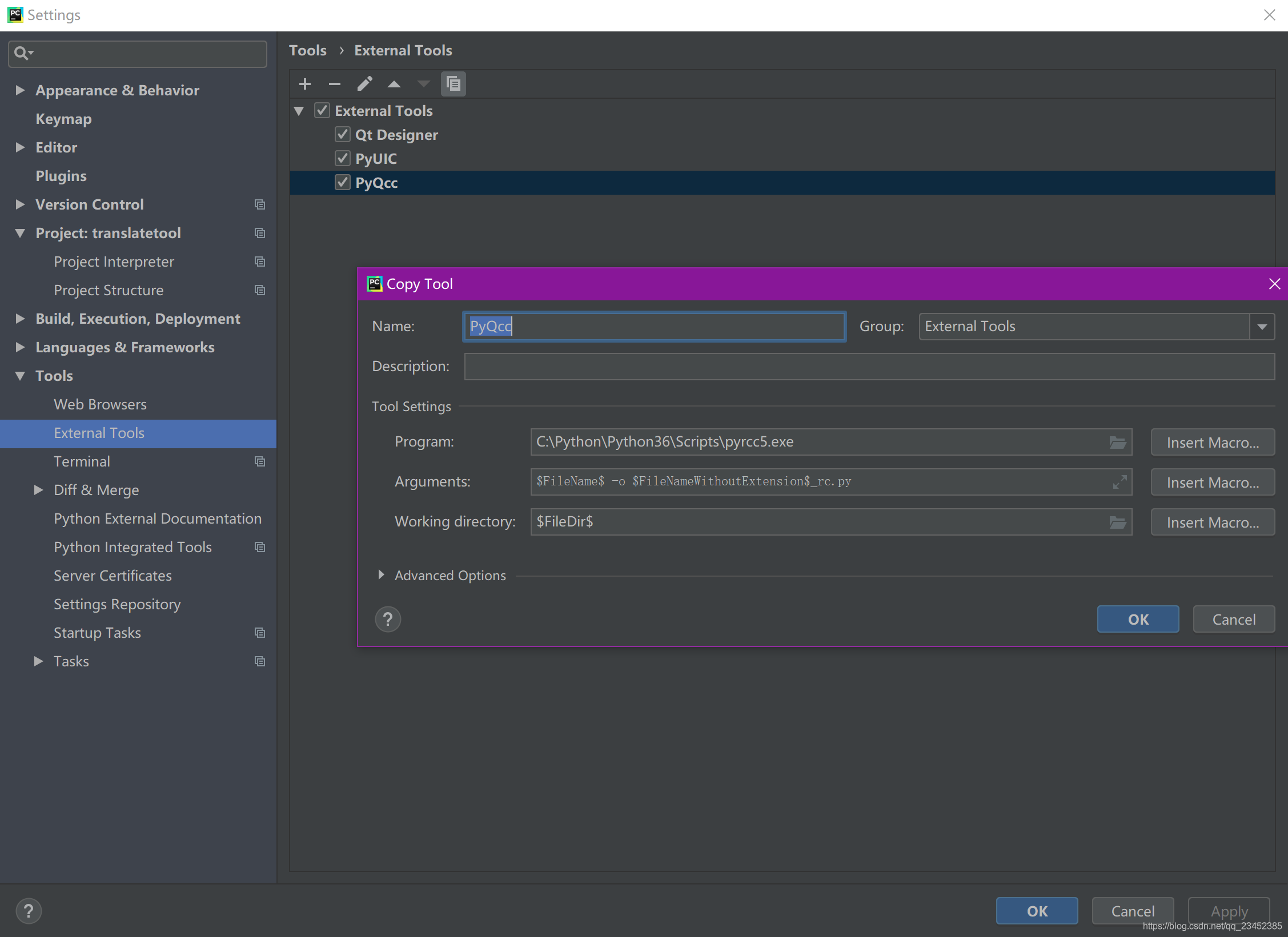Select External Tools under Tools menu
This screenshot has width=1288, height=937.
[x=100, y=432]
